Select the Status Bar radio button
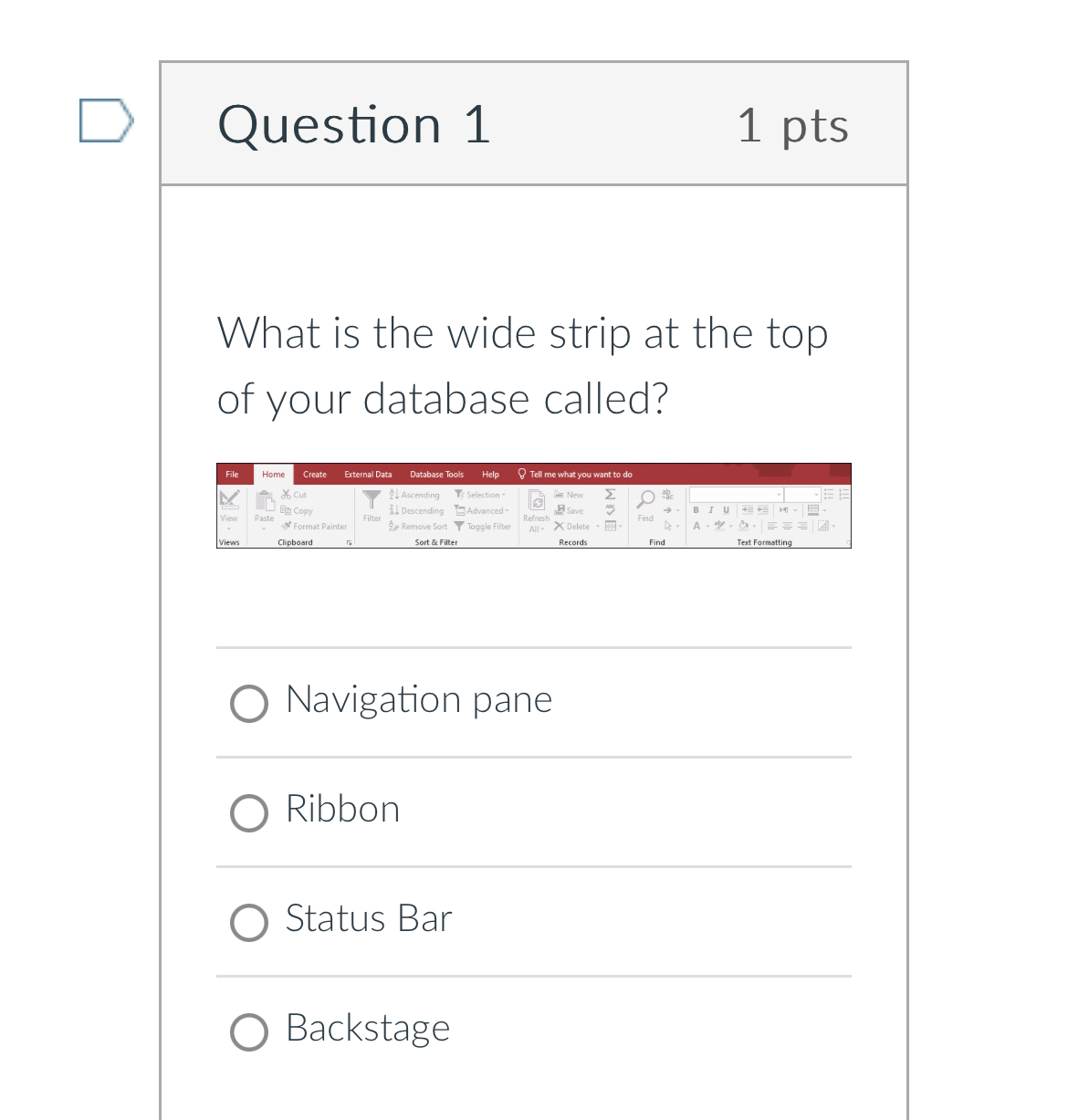 [249, 923]
